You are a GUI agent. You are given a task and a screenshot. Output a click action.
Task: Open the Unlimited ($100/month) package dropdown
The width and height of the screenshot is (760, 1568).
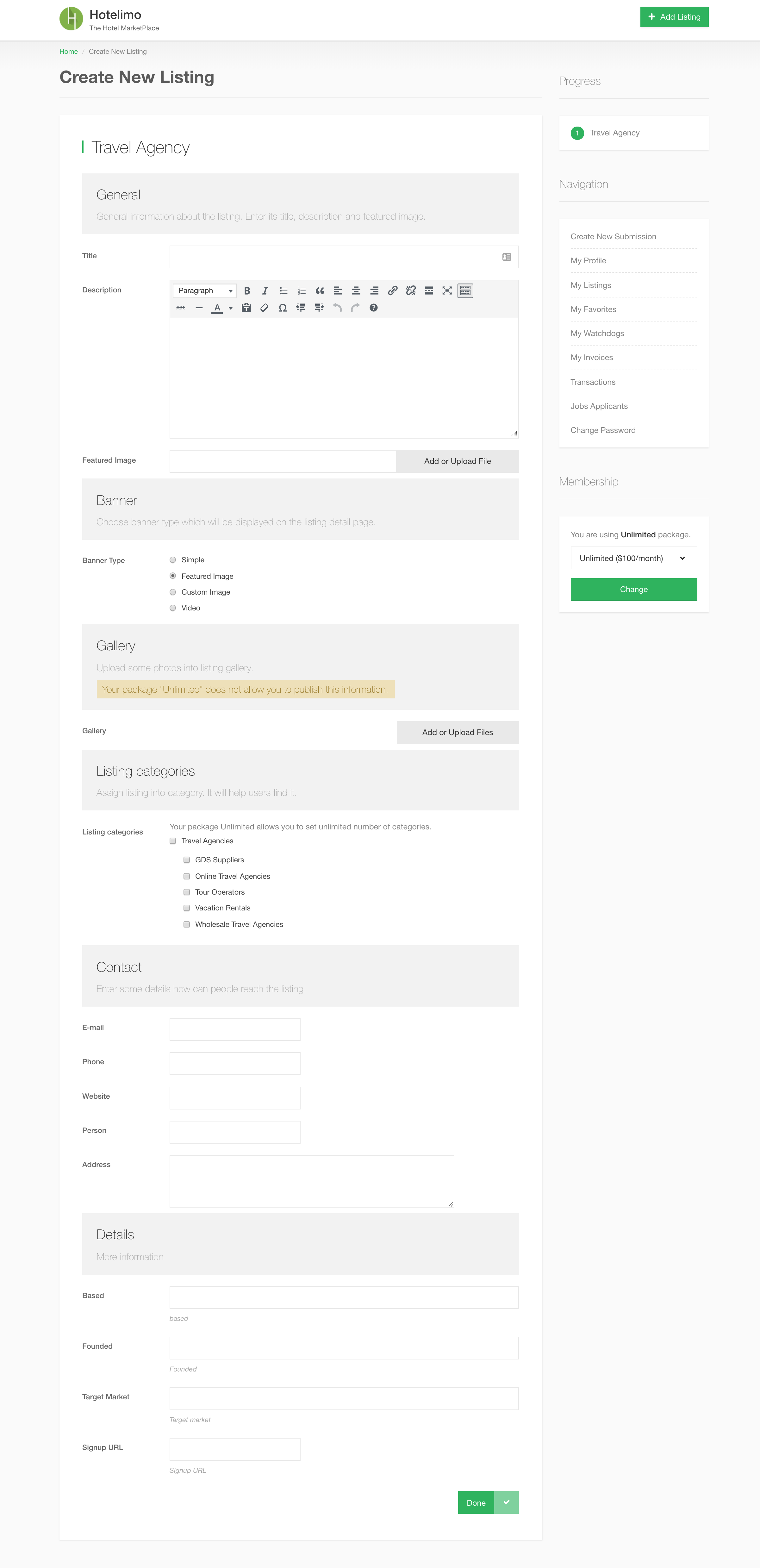pyautogui.click(x=633, y=558)
